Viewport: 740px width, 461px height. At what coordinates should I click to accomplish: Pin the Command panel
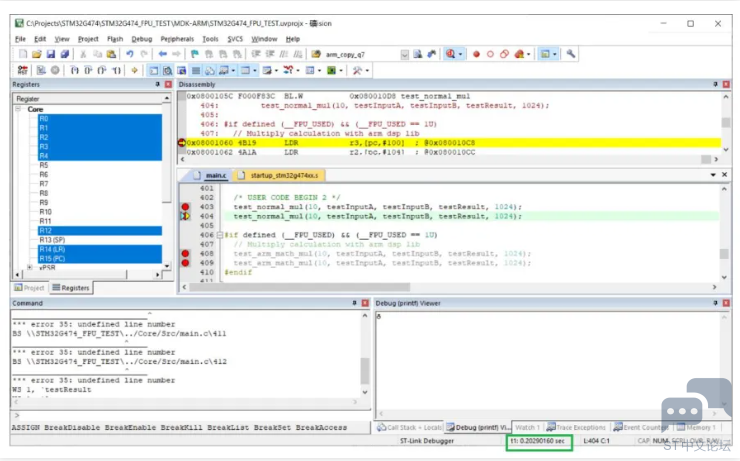354,303
